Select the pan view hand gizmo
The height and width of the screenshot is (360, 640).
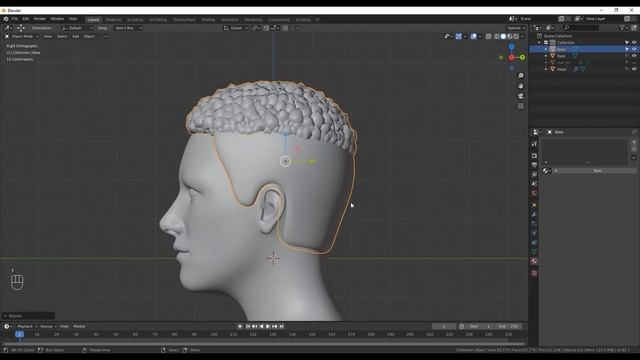[520, 86]
